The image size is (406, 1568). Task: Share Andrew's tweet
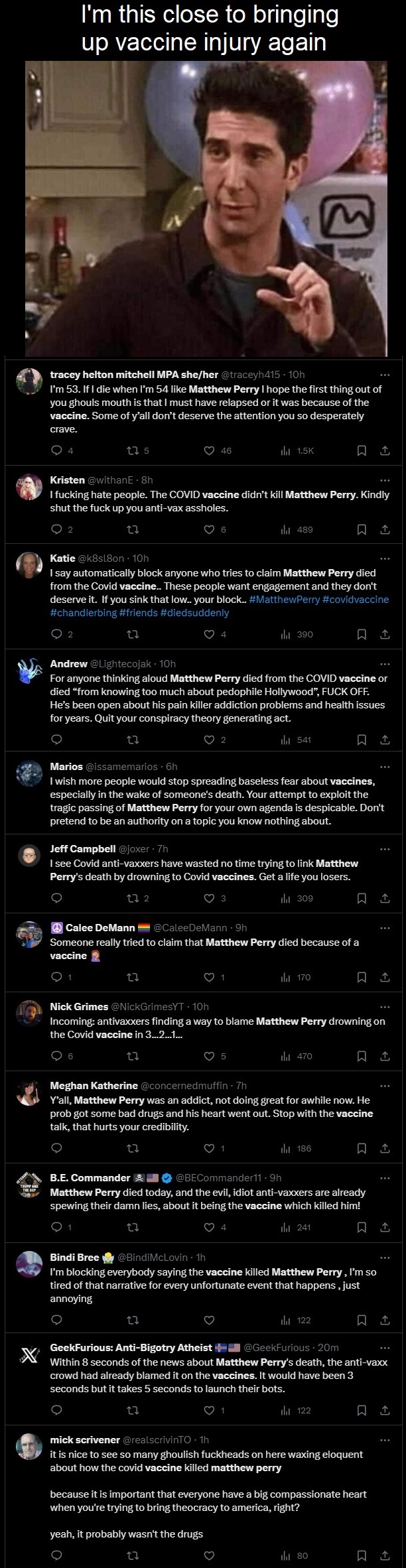click(384, 740)
